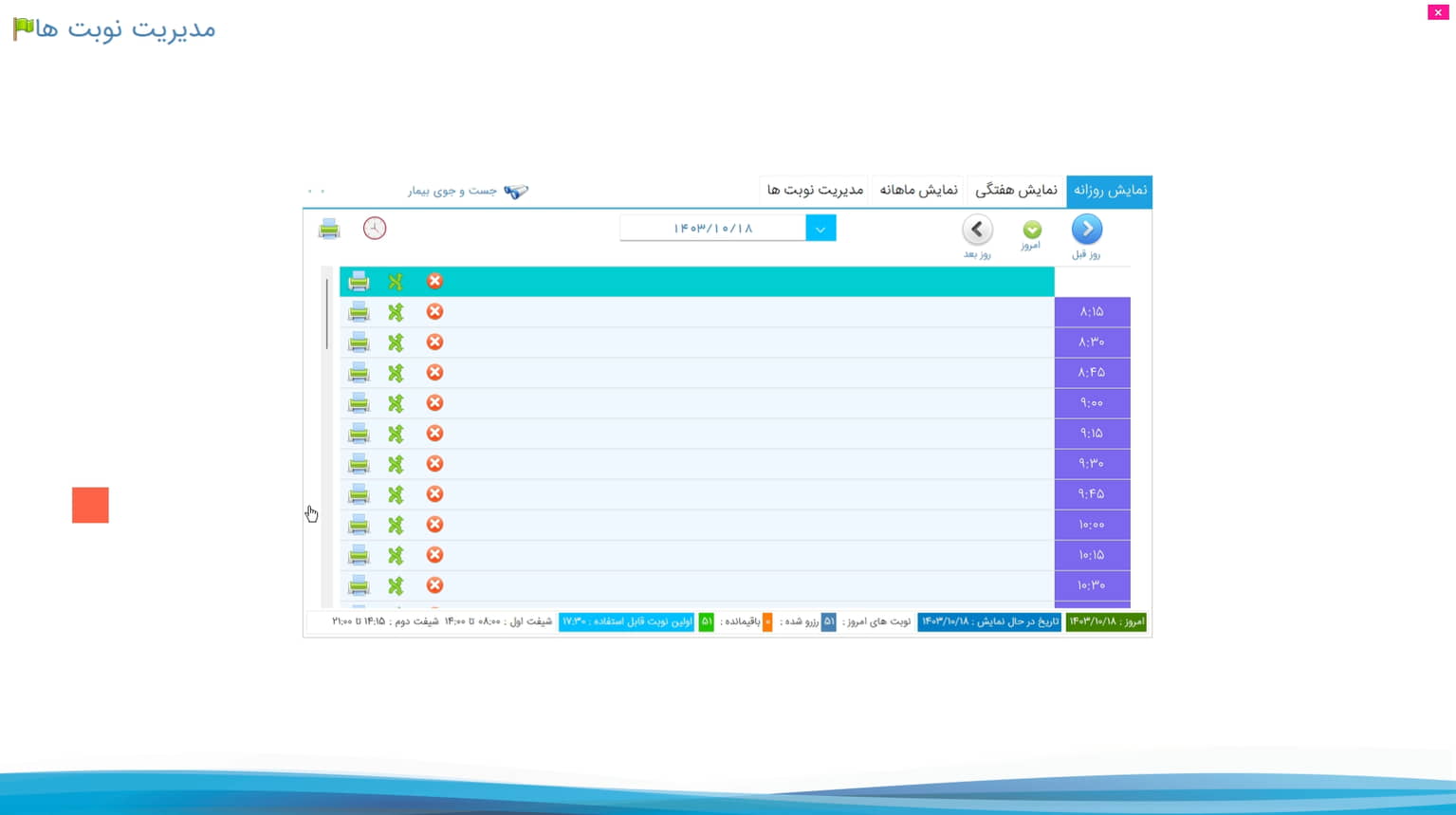Open the clock icon in the toolbar
The height and width of the screenshot is (815, 1456).
click(375, 229)
